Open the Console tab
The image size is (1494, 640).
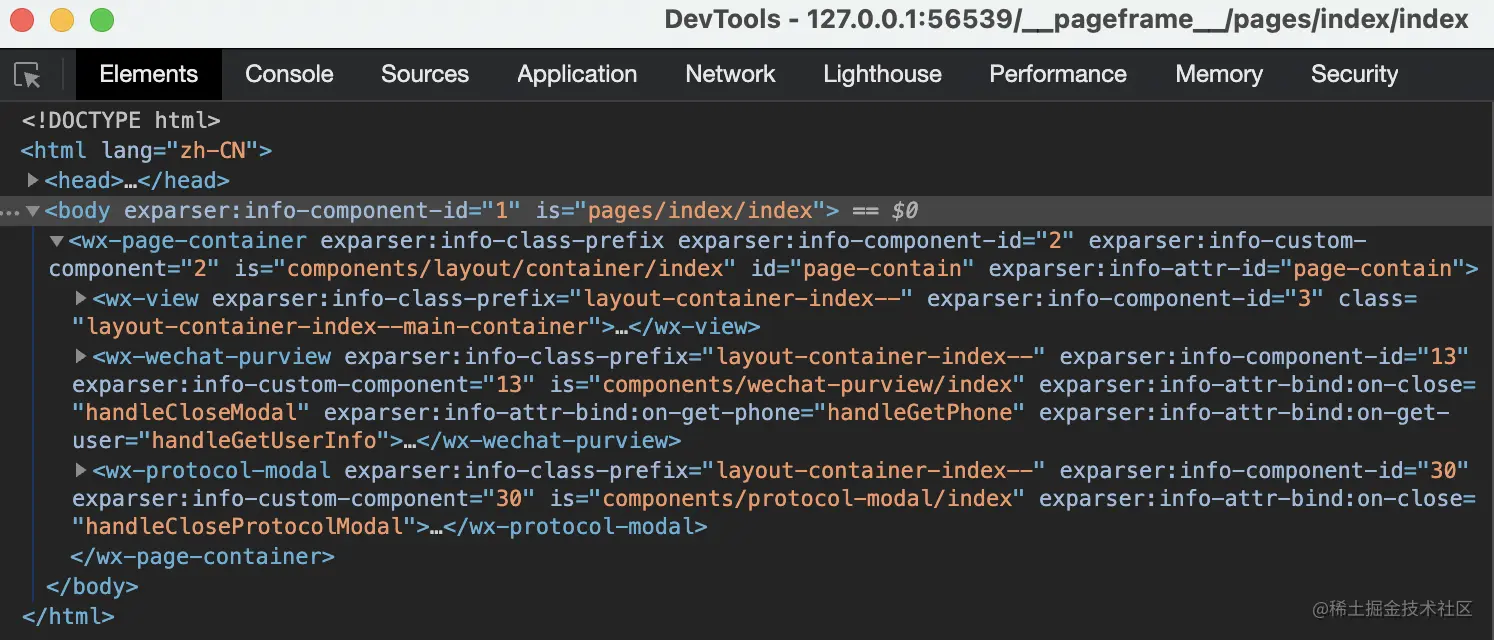[289, 74]
